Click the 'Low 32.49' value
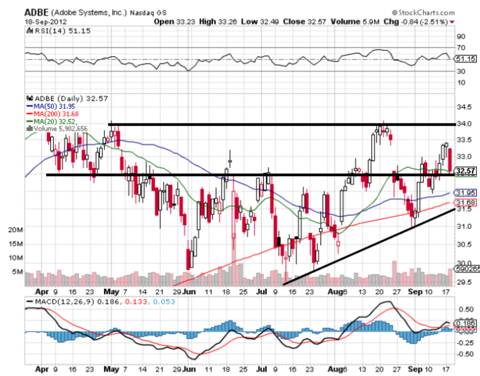The width and height of the screenshot is (480, 376). tap(260, 22)
